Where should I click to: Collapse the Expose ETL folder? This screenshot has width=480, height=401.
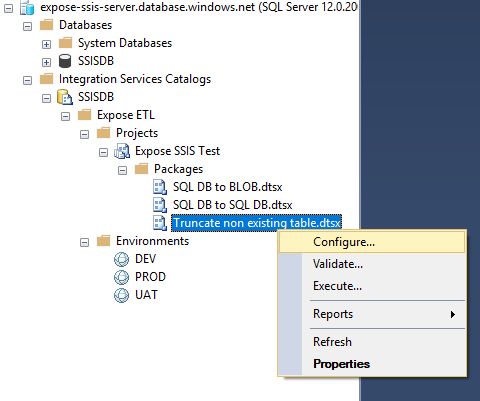tap(65, 116)
